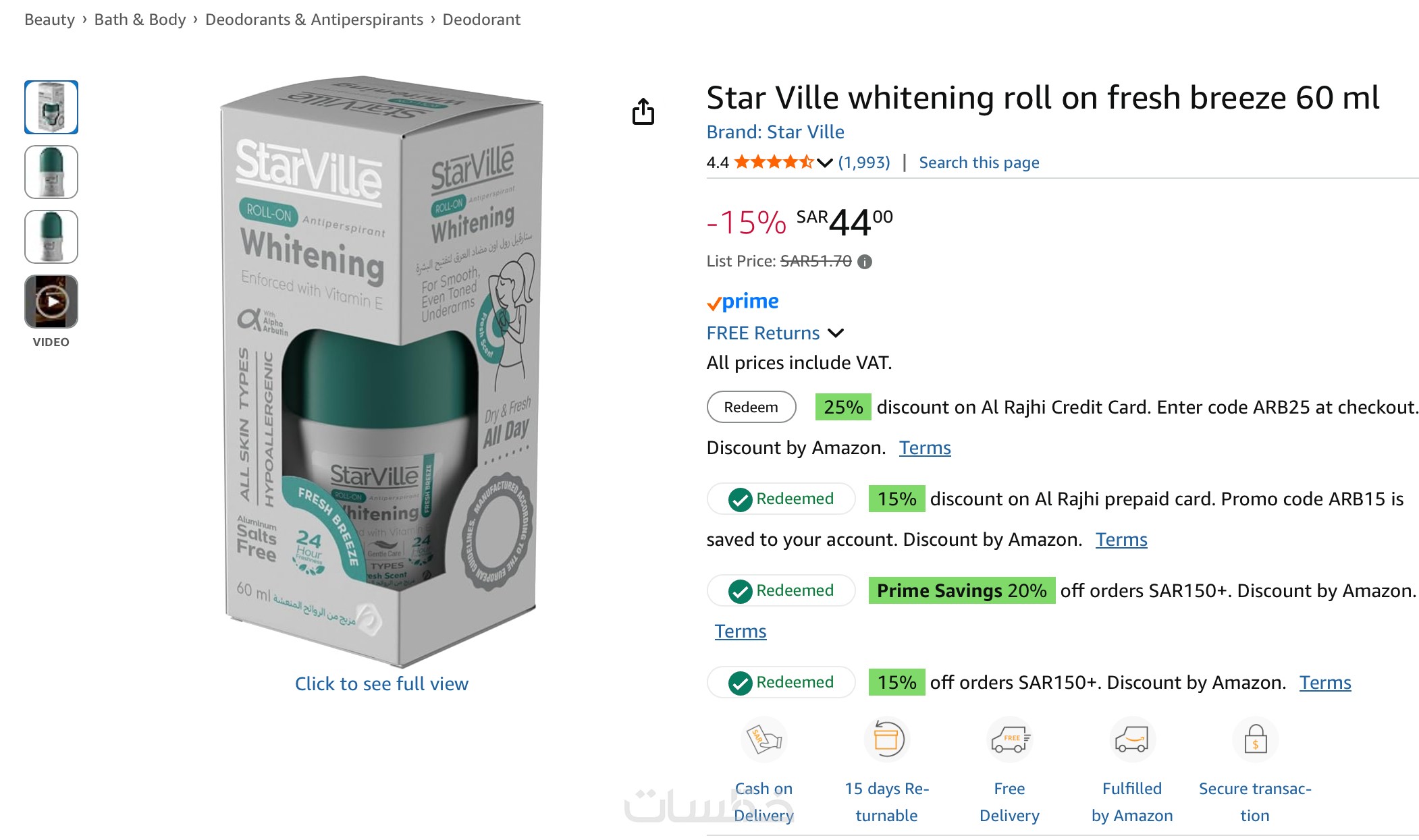Select the second product image thumbnail
Screen dimensions: 1419x840
tap(51, 172)
